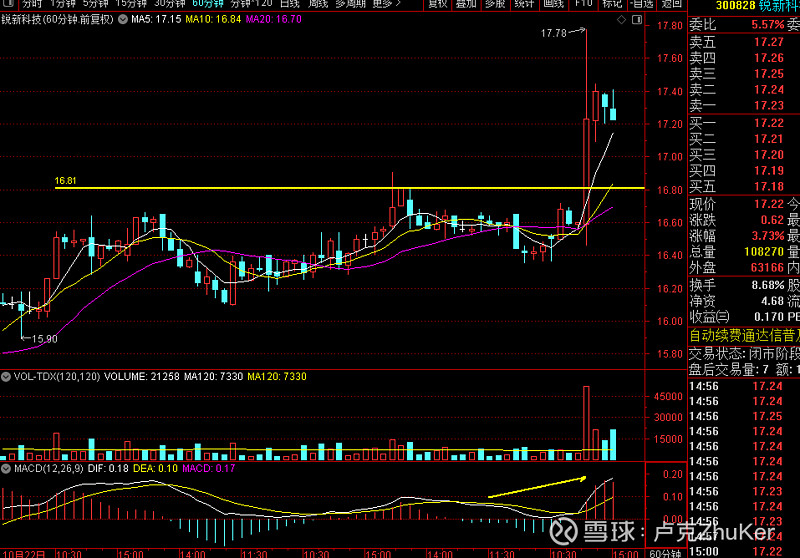The height and width of the screenshot is (558, 800).
Task: Select the 15分钟 period tab
Action: 131,4
